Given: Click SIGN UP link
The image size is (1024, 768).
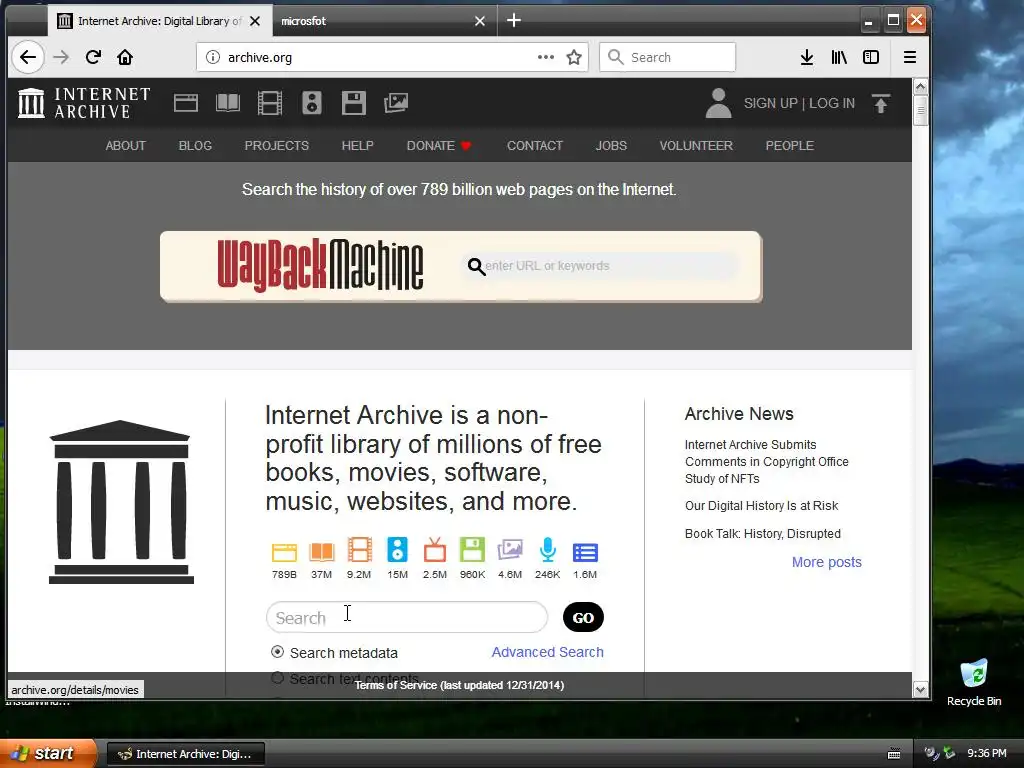Looking at the screenshot, I should point(771,103).
